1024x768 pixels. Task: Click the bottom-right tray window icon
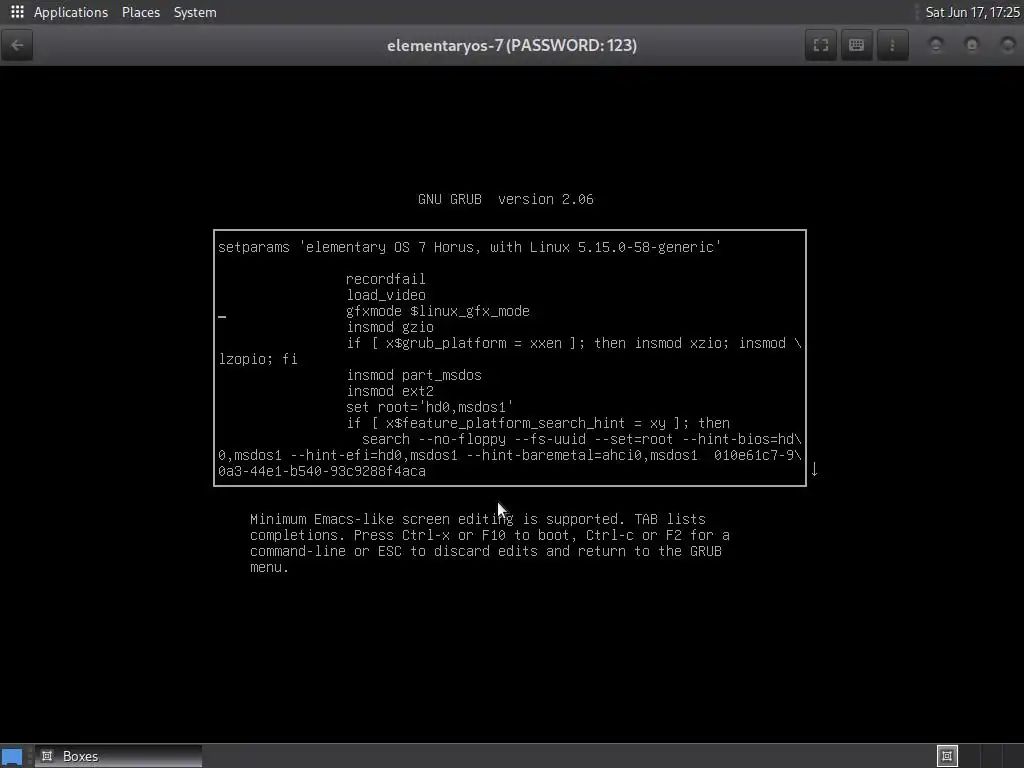click(x=947, y=756)
